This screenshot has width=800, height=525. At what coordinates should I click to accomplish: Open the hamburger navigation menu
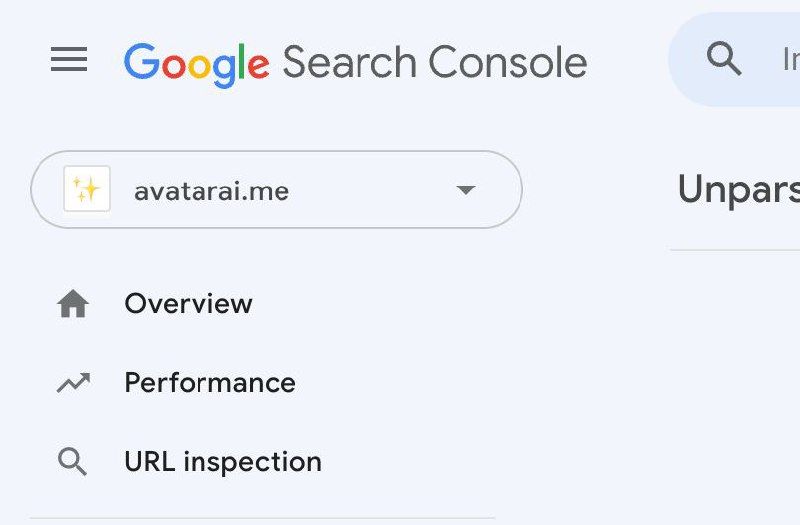69,61
